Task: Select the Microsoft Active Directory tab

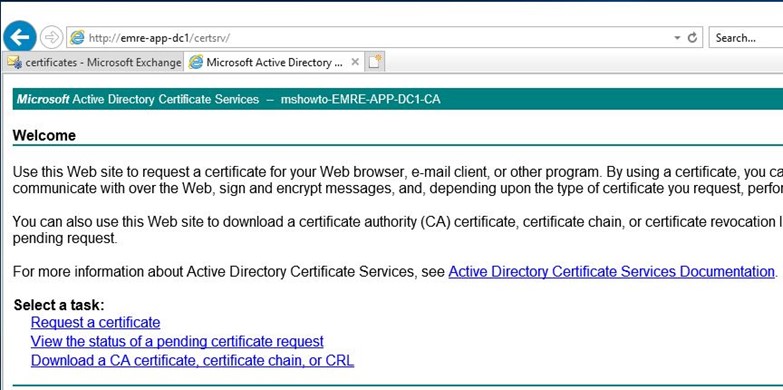Action: pos(274,62)
